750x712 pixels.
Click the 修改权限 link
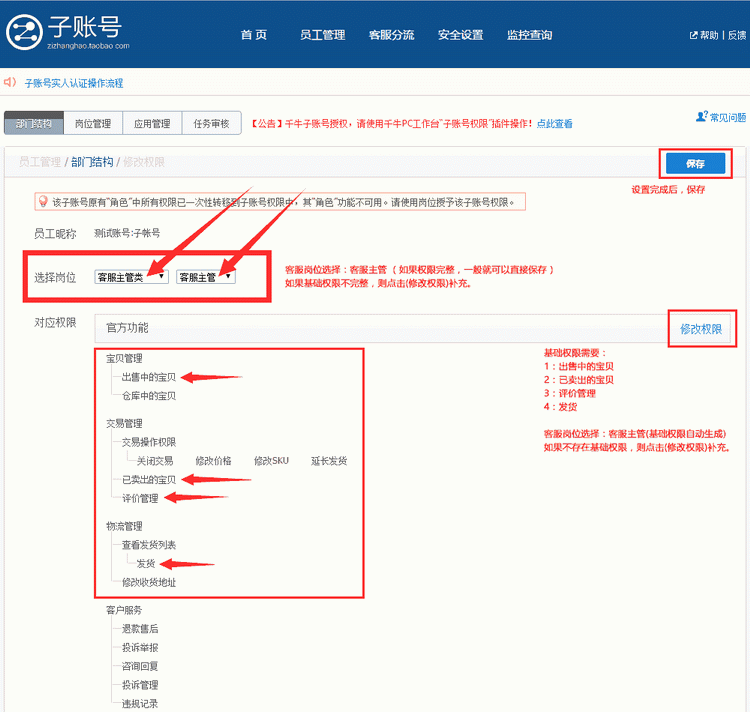tap(701, 329)
